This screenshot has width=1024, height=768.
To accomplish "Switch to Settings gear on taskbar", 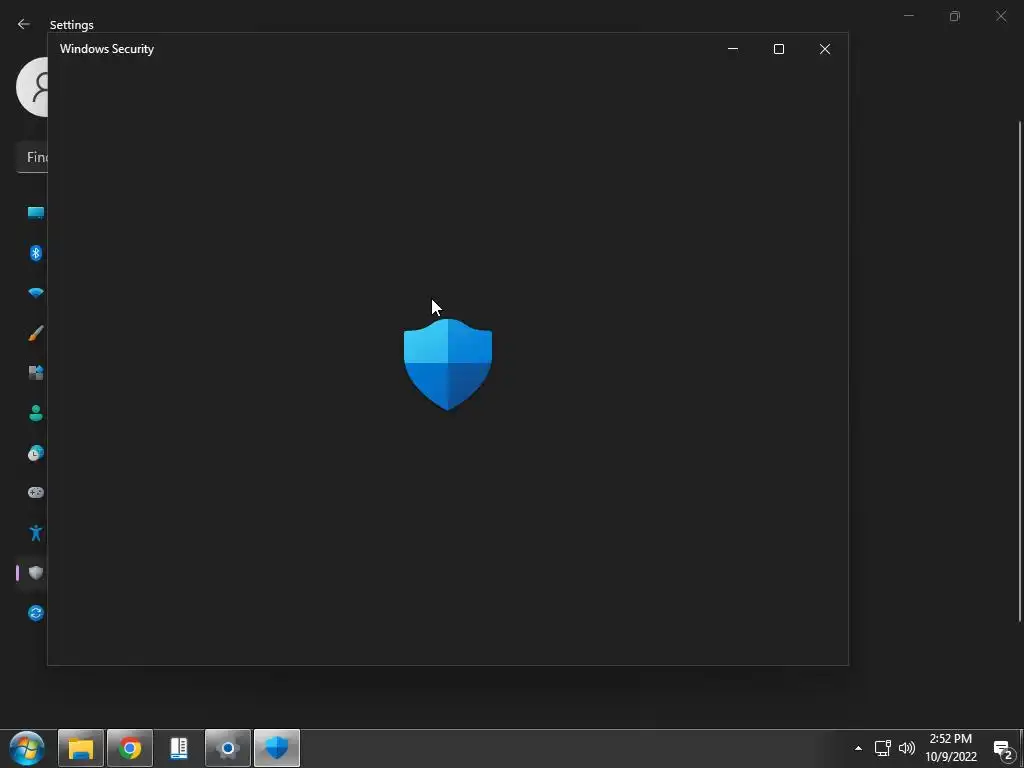I will click(x=228, y=748).
